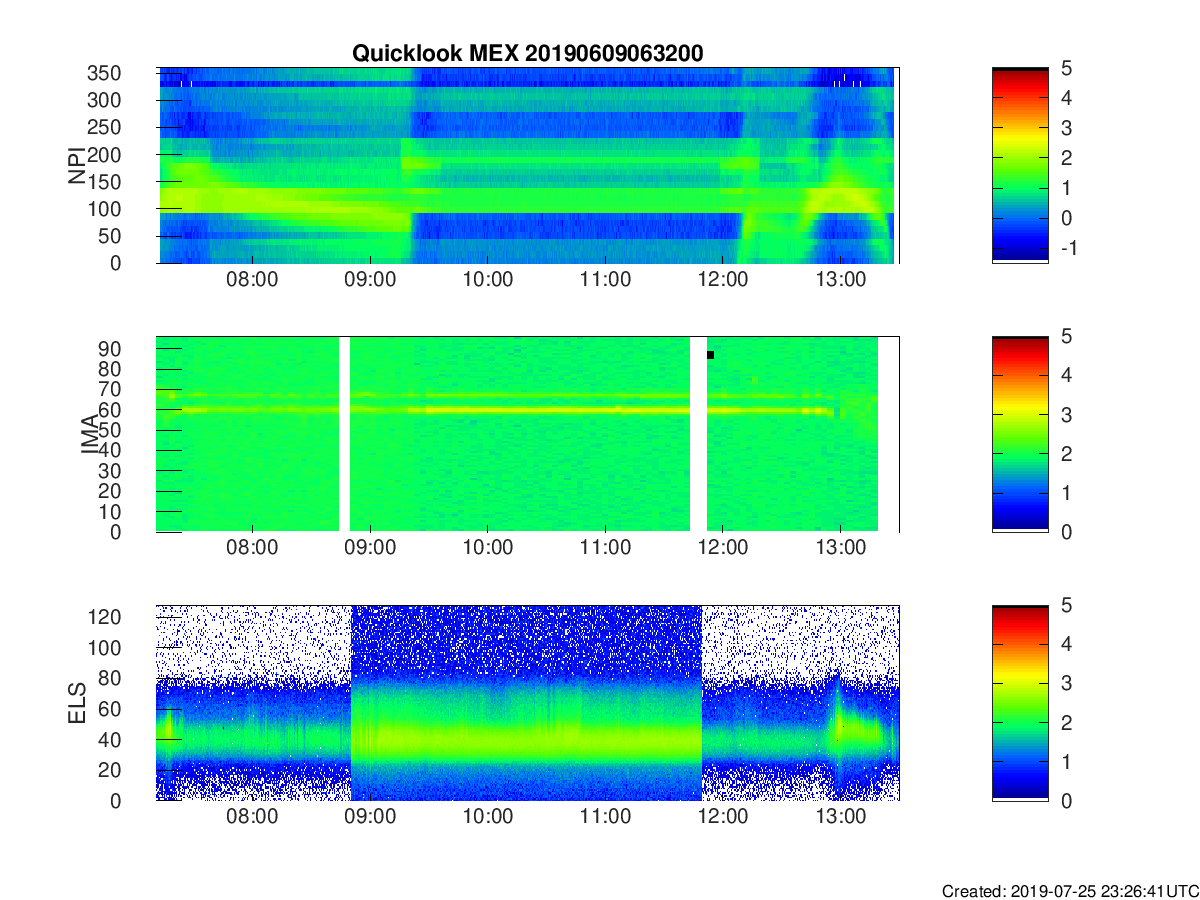The width and height of the screenshot is (1200, 900).
Task: Select the Created 2019-07-25 23:26:41UTC timestamp
Action: tap(1070, 891)
